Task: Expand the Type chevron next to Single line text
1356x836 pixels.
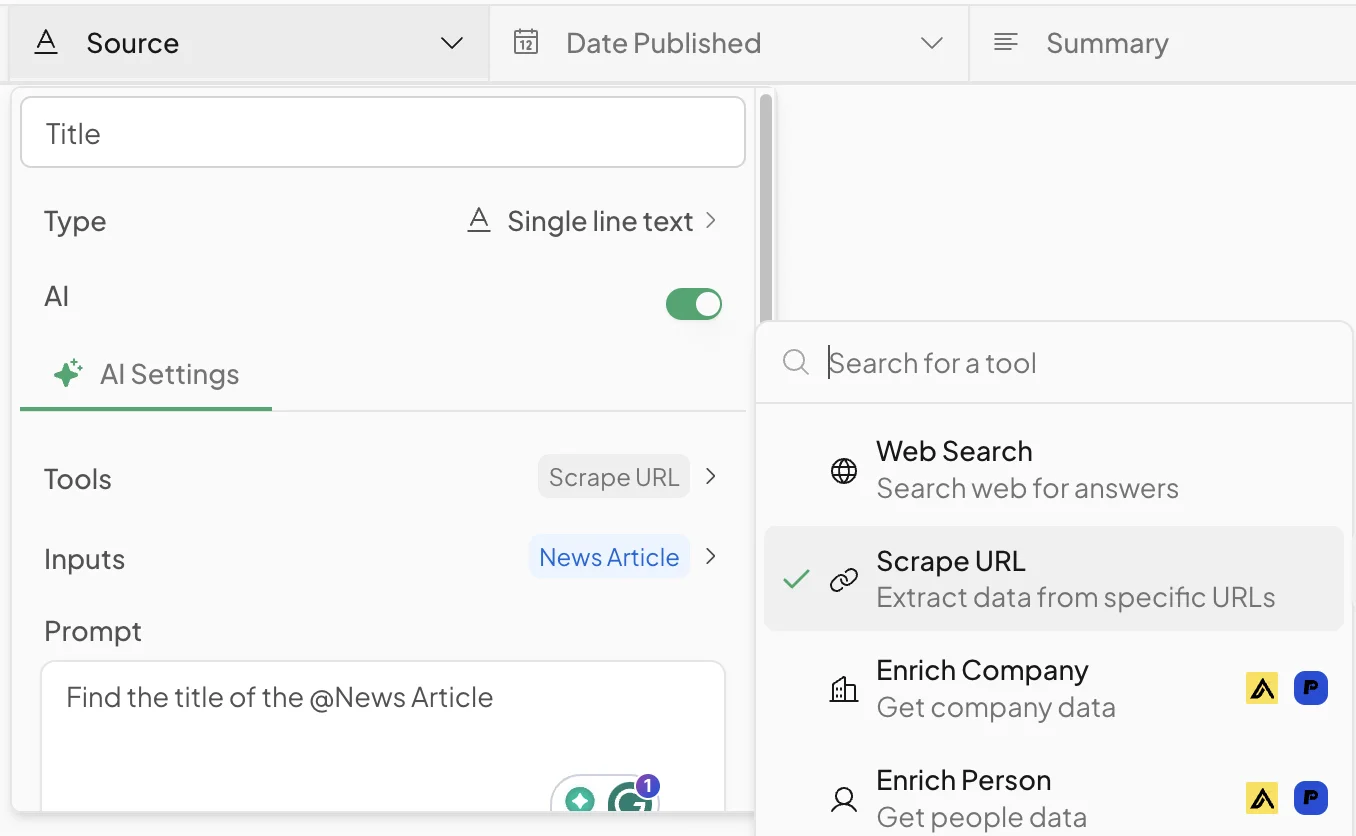Action: pyautogui.click(x=711, y=220)
